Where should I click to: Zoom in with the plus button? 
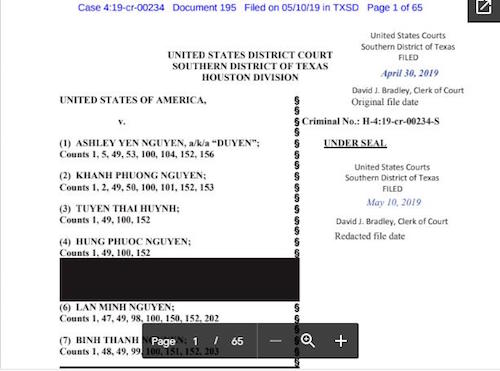tap(341, 341)
